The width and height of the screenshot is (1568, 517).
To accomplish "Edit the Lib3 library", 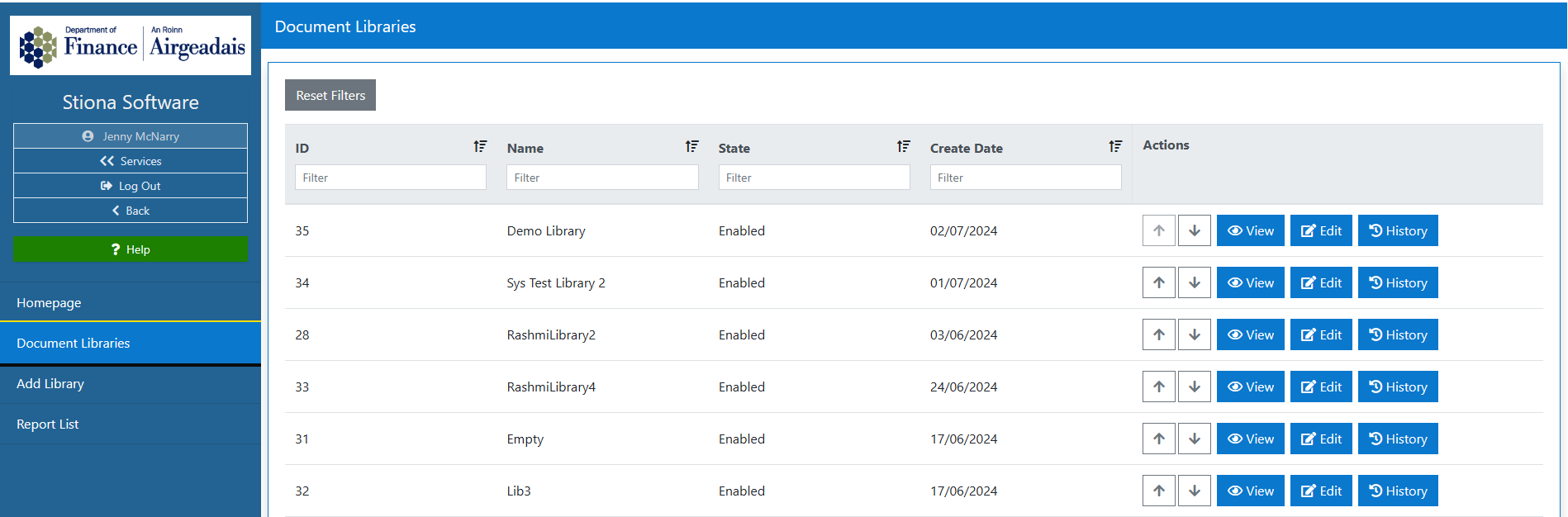I will (1321, 491).
